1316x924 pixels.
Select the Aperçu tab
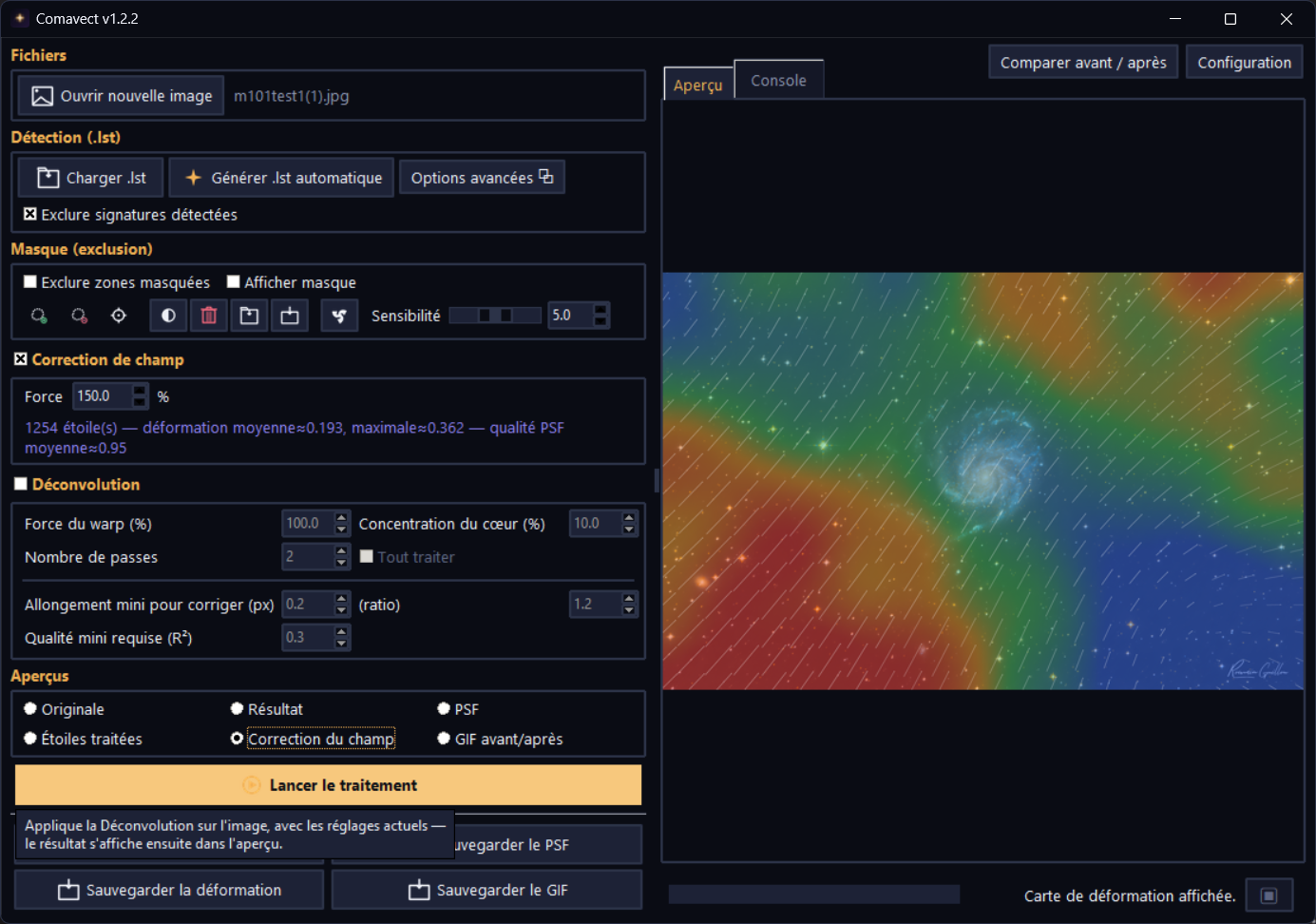coord(698,85)
